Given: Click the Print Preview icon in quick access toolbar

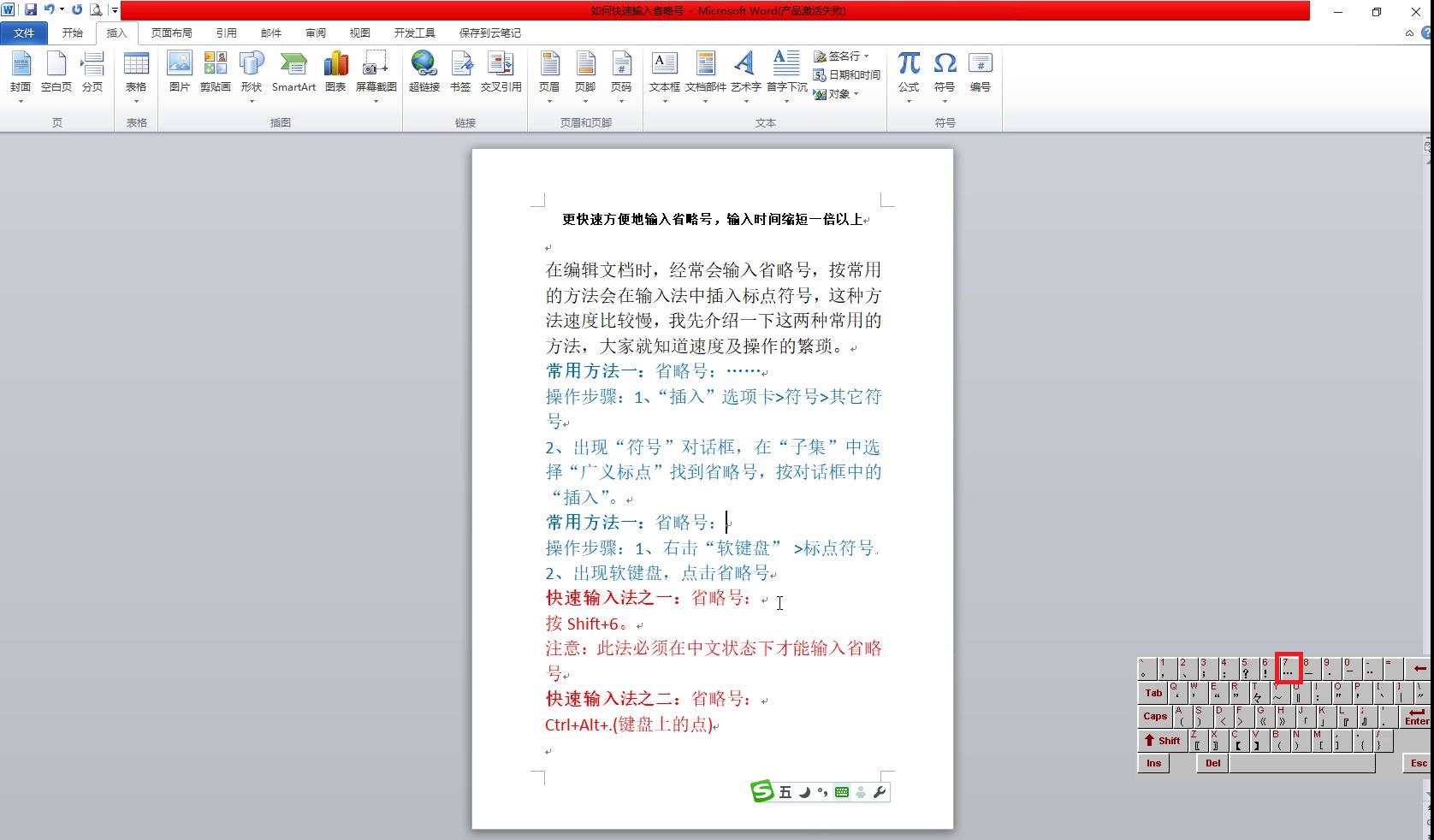Looking at the screenshot, I should tap(96, 10).
